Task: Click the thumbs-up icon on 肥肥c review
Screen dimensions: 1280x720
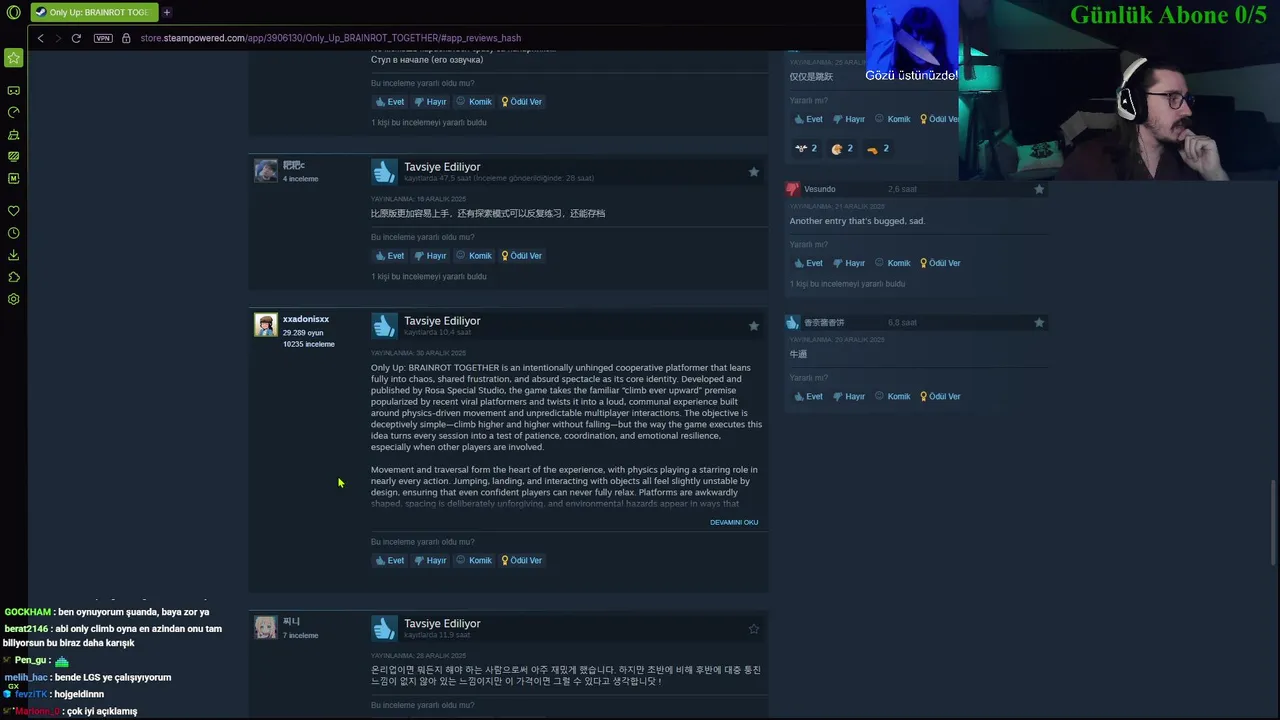Action: [x=384, y=172]
